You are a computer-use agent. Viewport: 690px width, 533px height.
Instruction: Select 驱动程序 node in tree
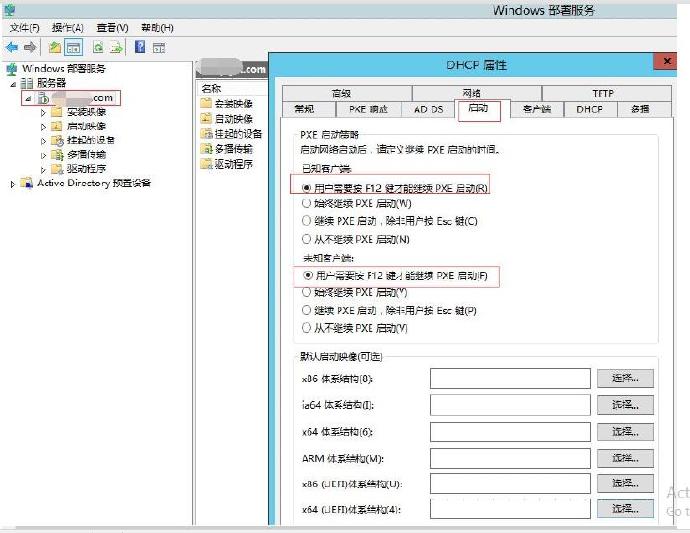pos(78,169)
